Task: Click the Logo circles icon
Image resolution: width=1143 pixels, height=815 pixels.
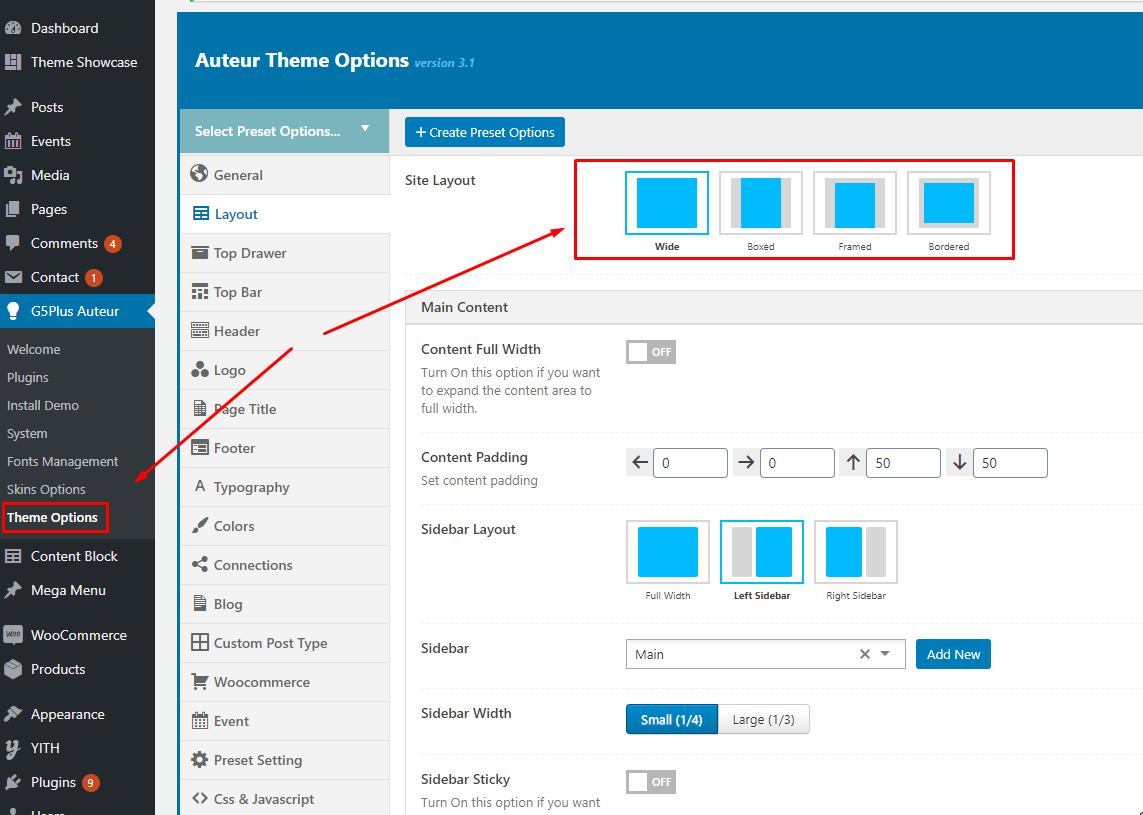Action: (200, 370)
